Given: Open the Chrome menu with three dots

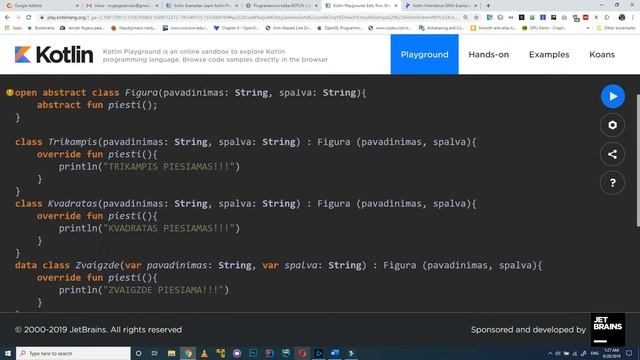Looking at the screenshot, I should (x=633, y=18).
